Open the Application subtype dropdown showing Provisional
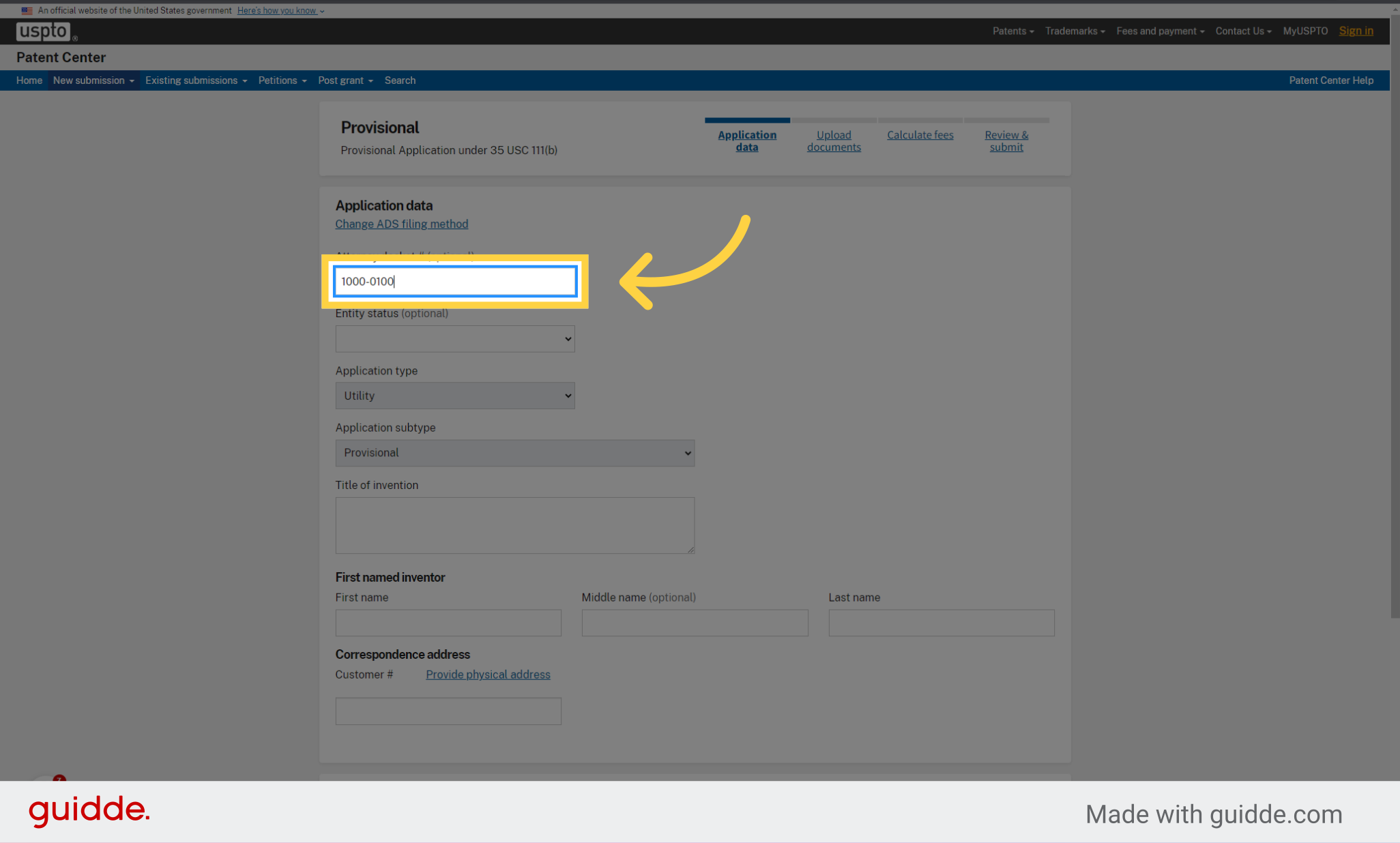 point(514,453)
